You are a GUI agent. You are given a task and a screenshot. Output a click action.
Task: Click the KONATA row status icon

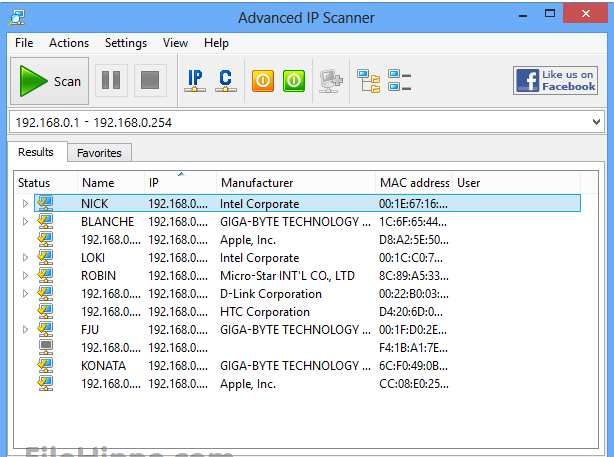tap(45, 365)
